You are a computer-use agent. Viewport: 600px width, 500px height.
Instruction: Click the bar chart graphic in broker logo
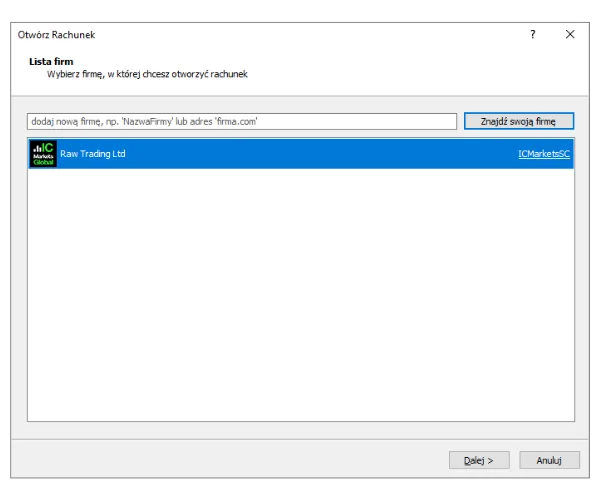tap(37, 148)
